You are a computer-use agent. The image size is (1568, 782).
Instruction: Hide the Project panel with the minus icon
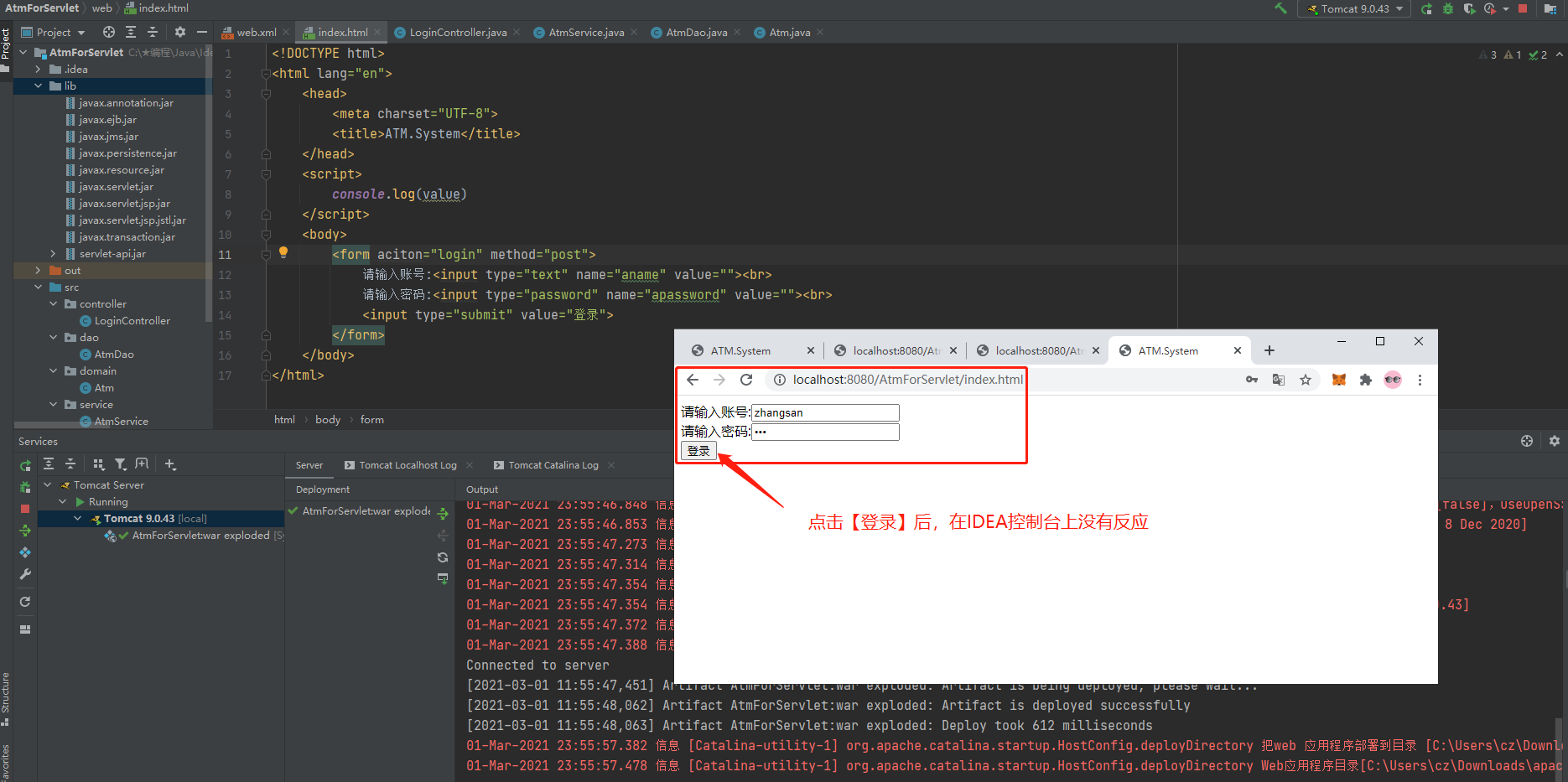[202, 32]
